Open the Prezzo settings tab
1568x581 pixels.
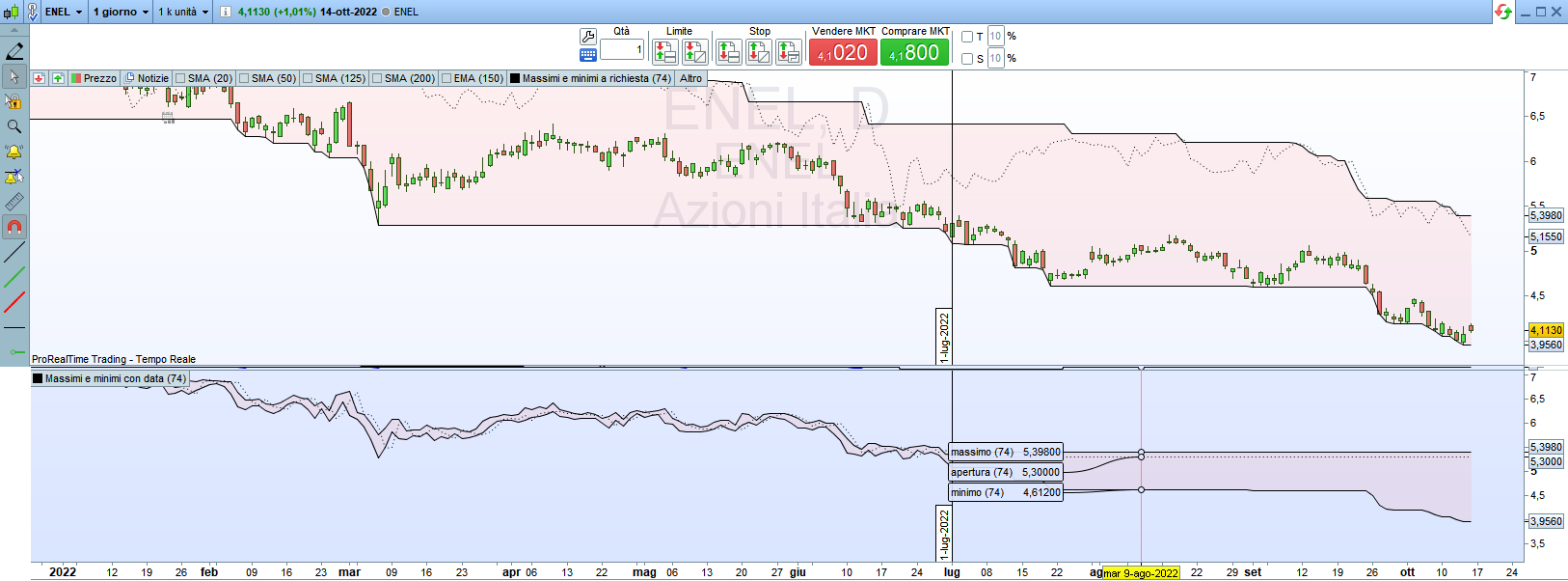click(x=94, y=78)
